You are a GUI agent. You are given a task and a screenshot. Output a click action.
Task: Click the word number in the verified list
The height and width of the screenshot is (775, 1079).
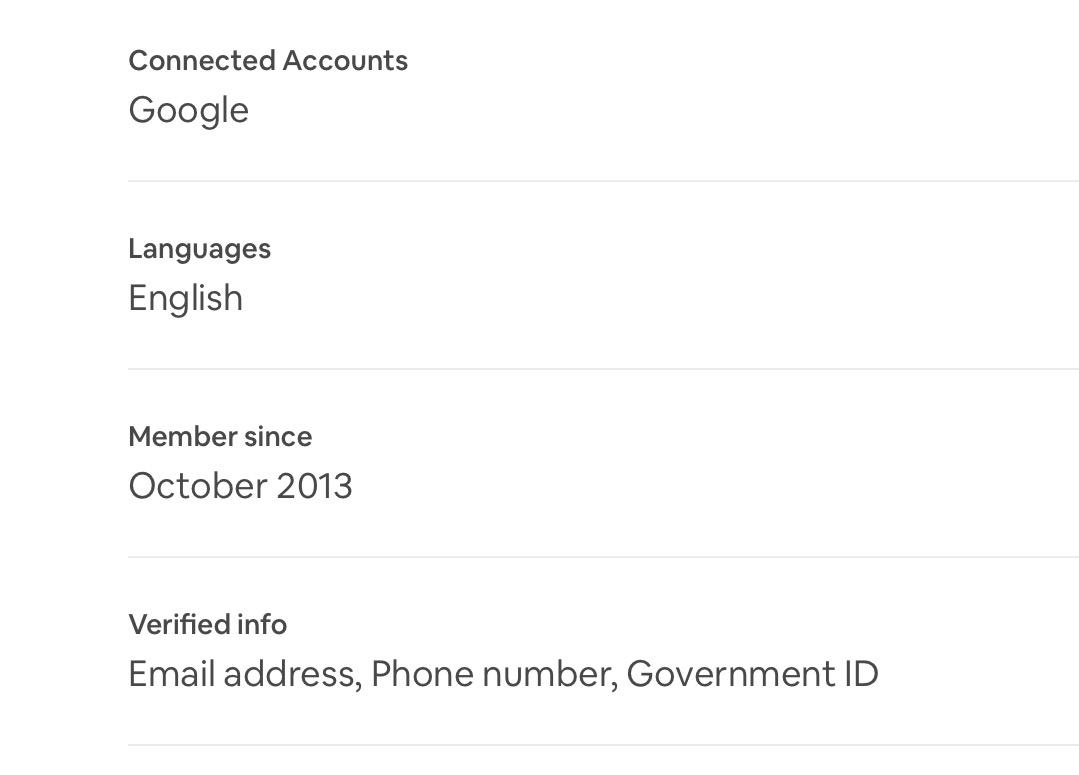pos(550,674)
